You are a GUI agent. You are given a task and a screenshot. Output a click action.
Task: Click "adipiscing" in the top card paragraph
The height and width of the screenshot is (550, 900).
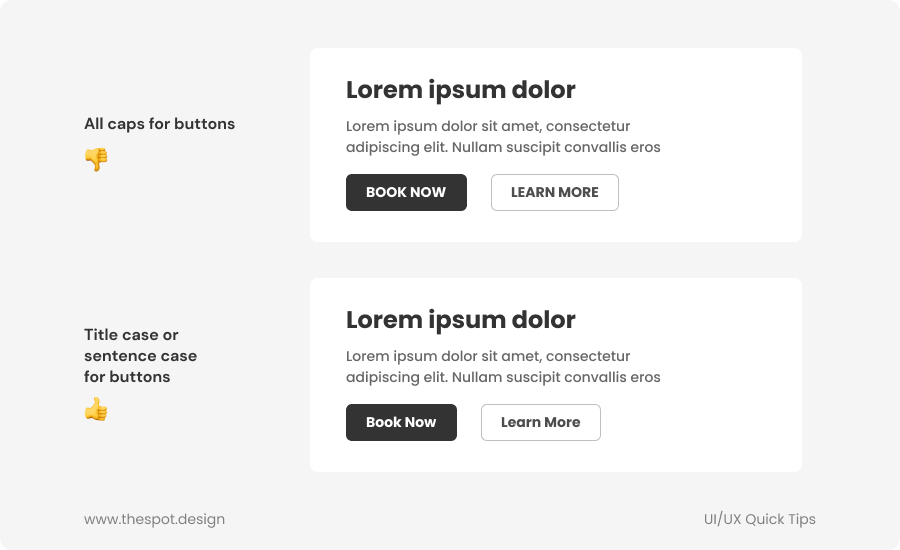382,147
